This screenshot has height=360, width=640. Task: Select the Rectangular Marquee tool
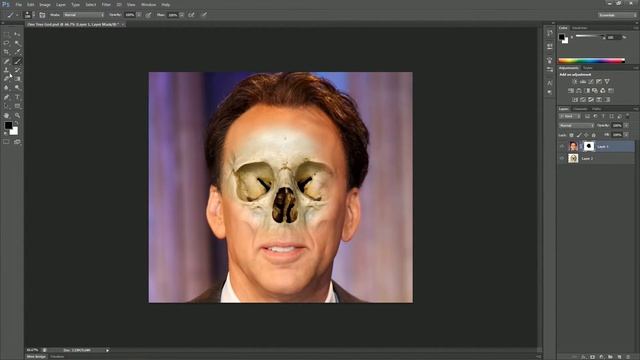tap(6, 35)
